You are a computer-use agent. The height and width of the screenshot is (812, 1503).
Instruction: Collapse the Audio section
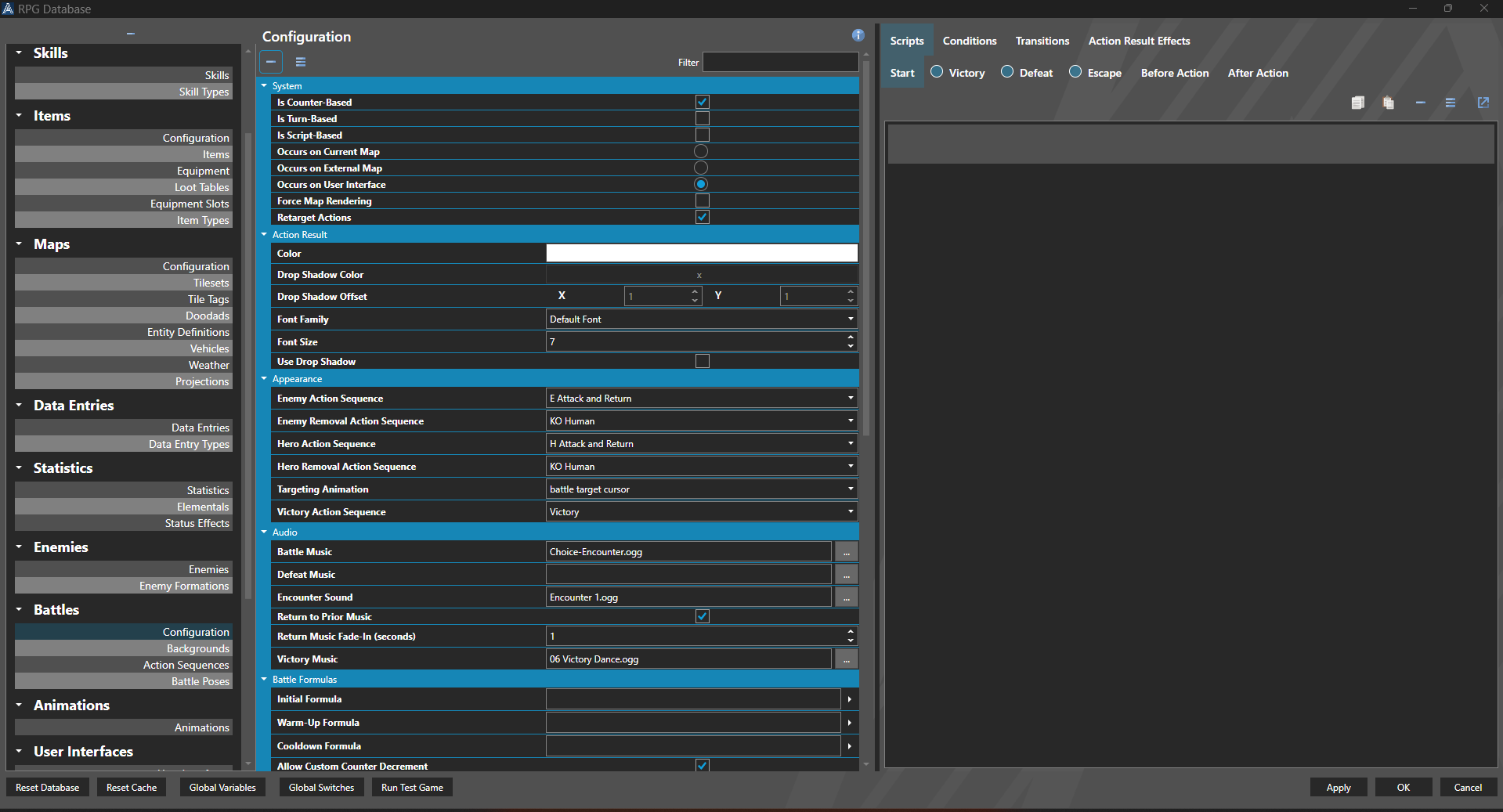tap(264, 532)
